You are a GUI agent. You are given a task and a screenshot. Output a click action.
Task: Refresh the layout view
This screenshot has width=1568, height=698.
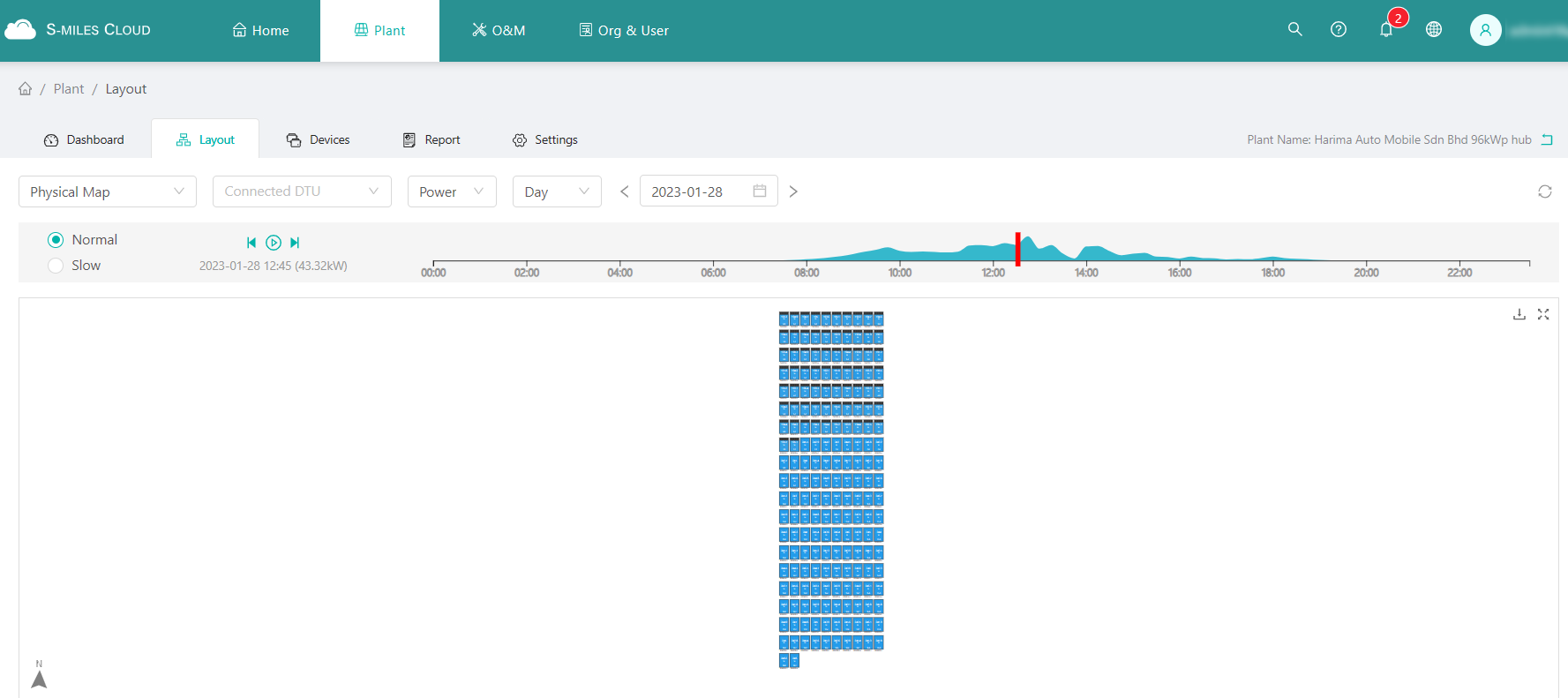tap(1544, 191)
